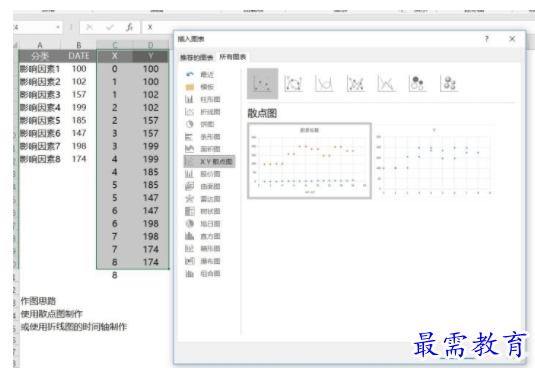The height and width of the screenshot is (376, 535).
Task: Click the 或使用折线图的时间轴制作 note cell
Action: click(x=74, y=327)
